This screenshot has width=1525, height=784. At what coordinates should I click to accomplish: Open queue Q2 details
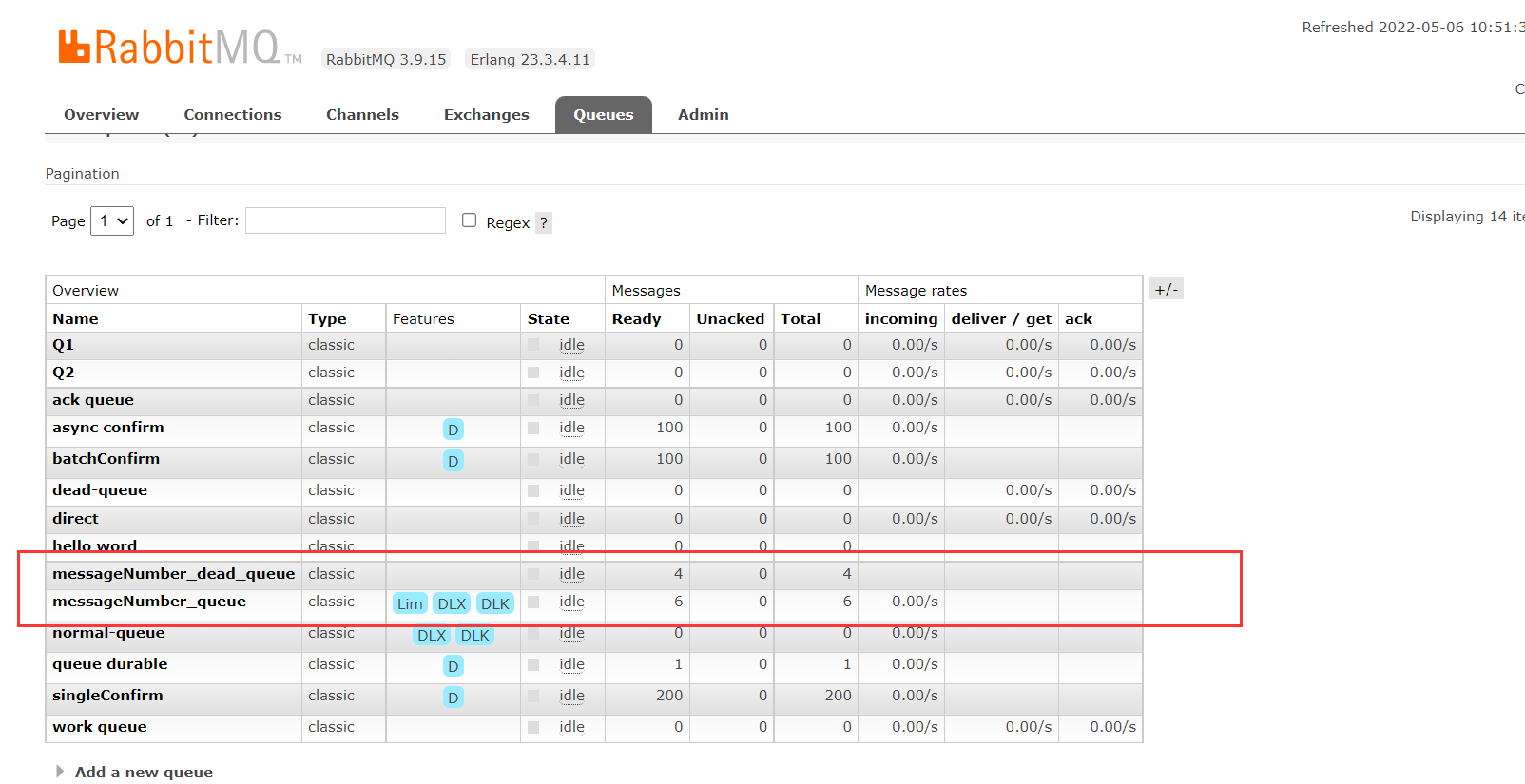coord(63,373)
